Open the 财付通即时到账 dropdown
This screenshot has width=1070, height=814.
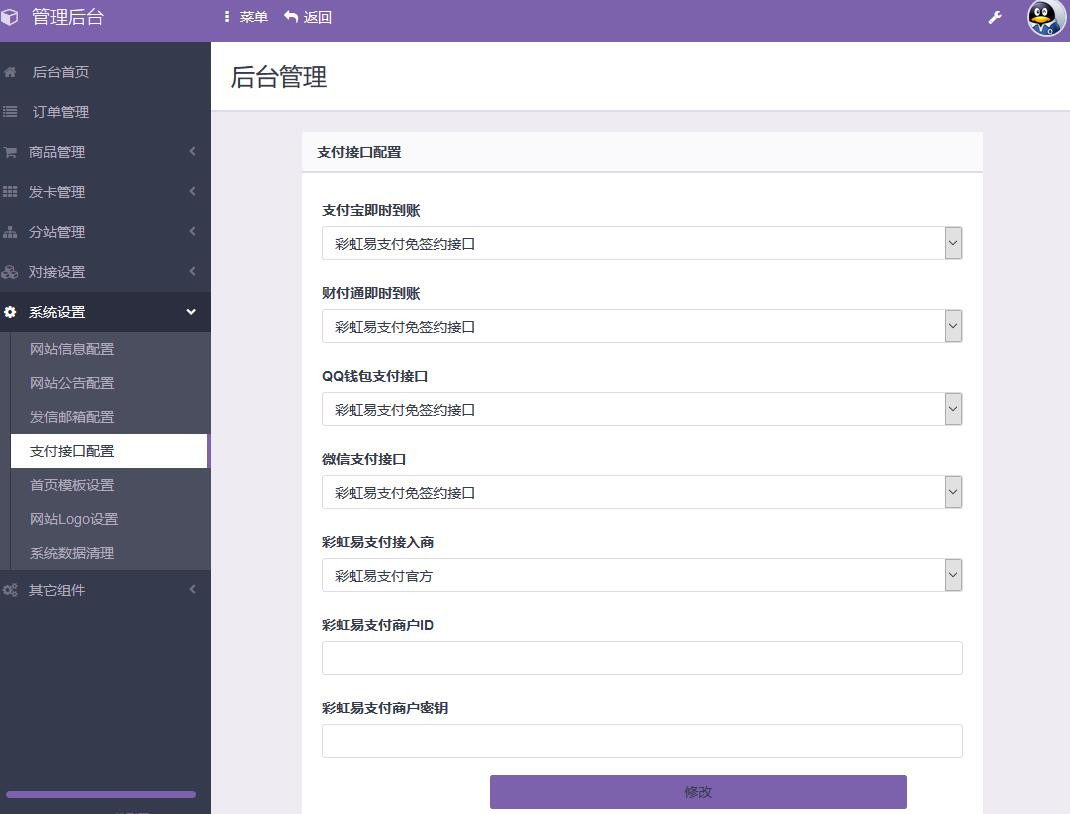click(641, 326)
